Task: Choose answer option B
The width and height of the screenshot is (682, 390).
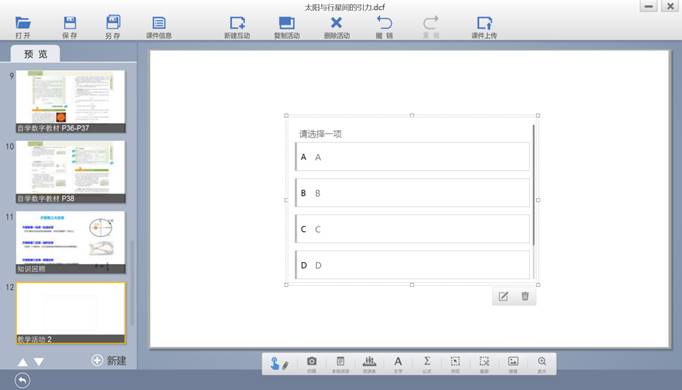Action: coord(412,193)
